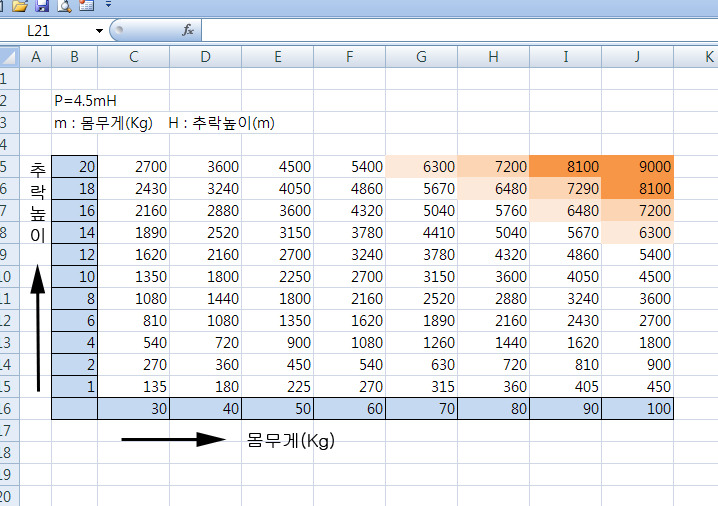Select row 2 header

click(x=9, y=101)
